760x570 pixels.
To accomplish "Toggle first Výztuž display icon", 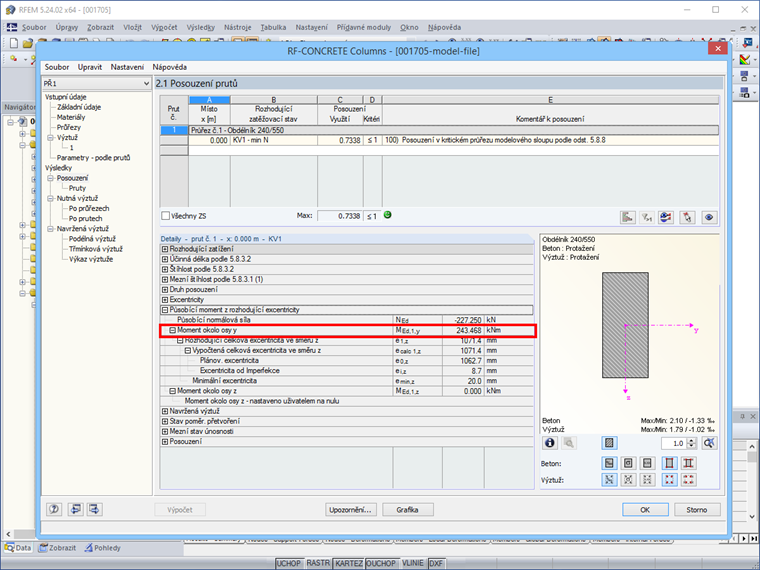I will [609, 479].
